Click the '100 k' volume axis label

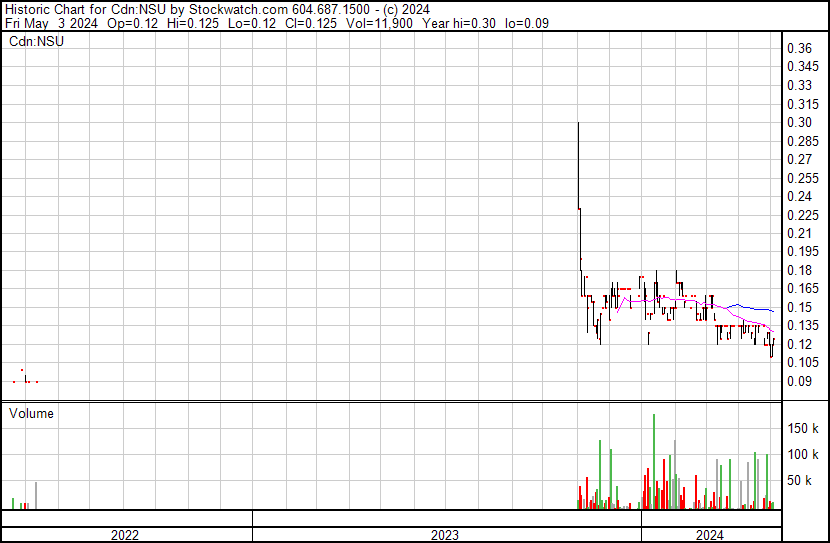click(x=803, y=454)
